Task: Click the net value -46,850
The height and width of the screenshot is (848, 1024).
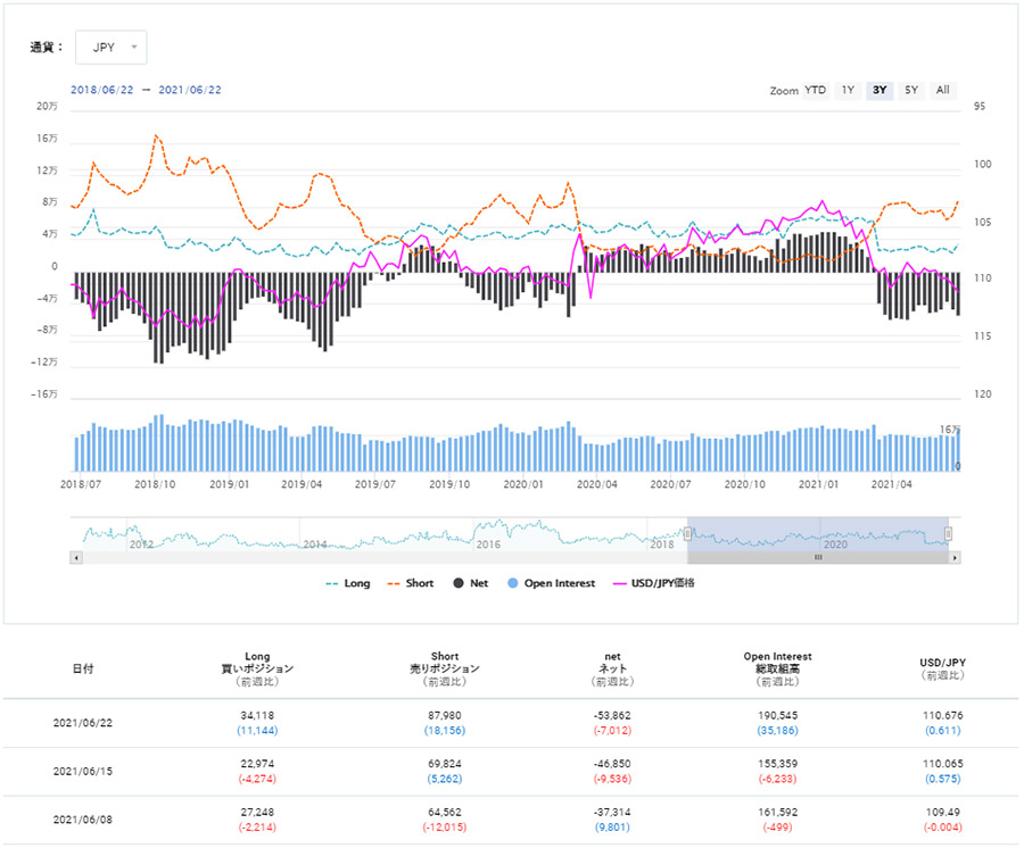Action: (x=613, y=764)
